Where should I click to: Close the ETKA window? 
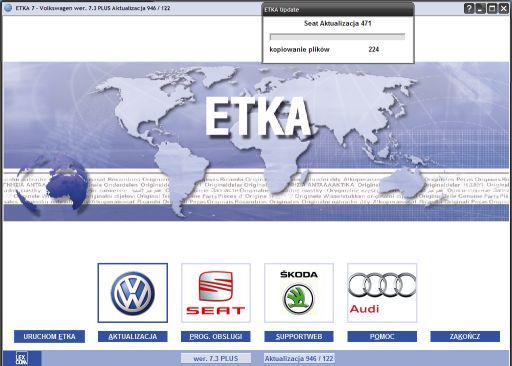pos(504,8)
